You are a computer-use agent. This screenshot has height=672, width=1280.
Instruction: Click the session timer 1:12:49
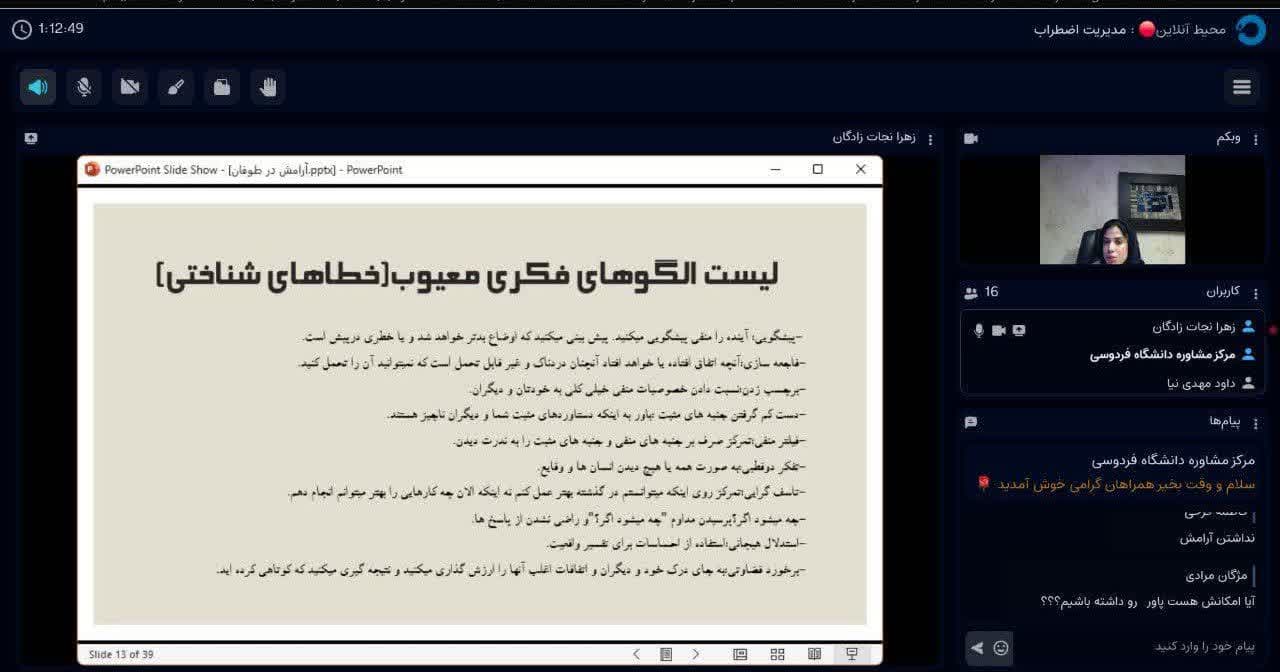(61, 29)
